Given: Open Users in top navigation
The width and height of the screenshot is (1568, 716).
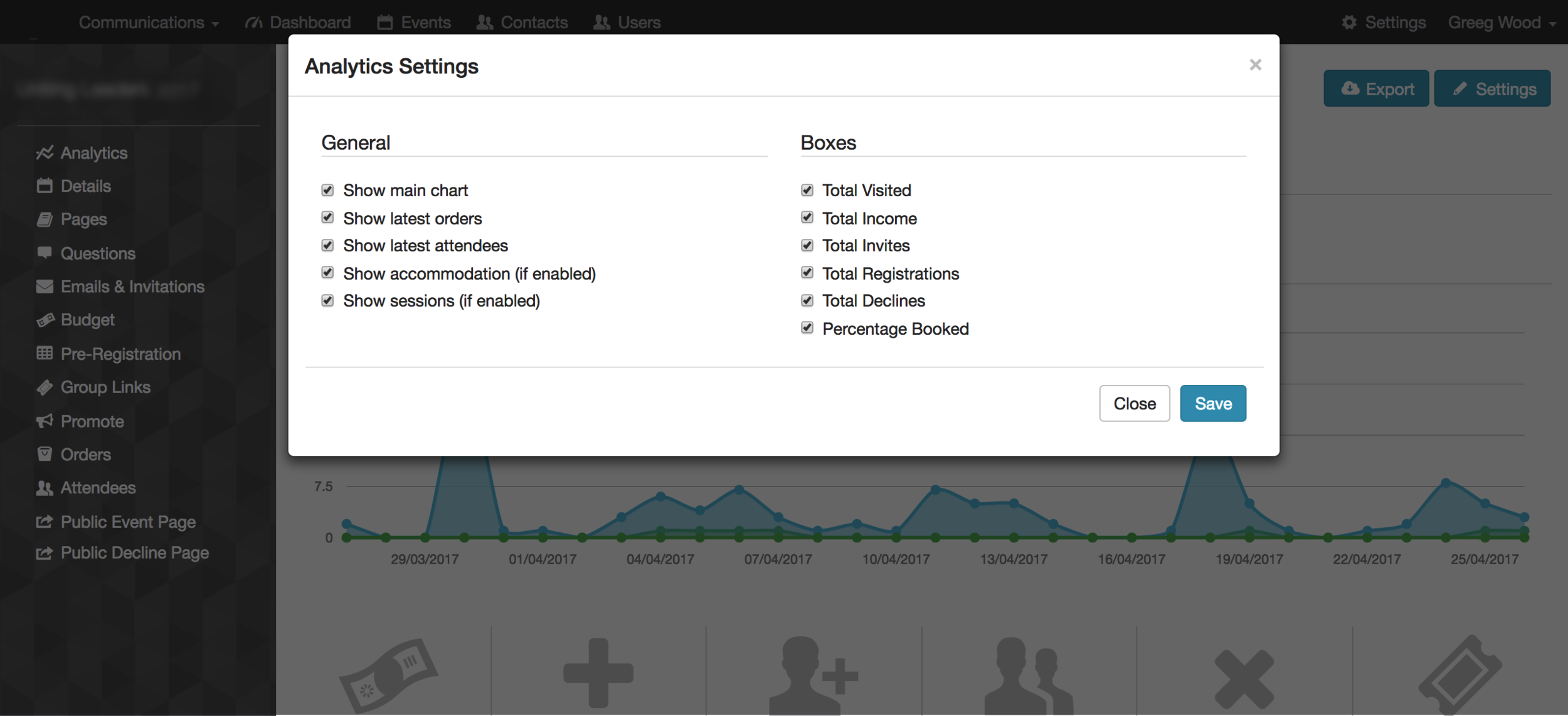Looking at the screenshot, I should (x=627, y=23).
